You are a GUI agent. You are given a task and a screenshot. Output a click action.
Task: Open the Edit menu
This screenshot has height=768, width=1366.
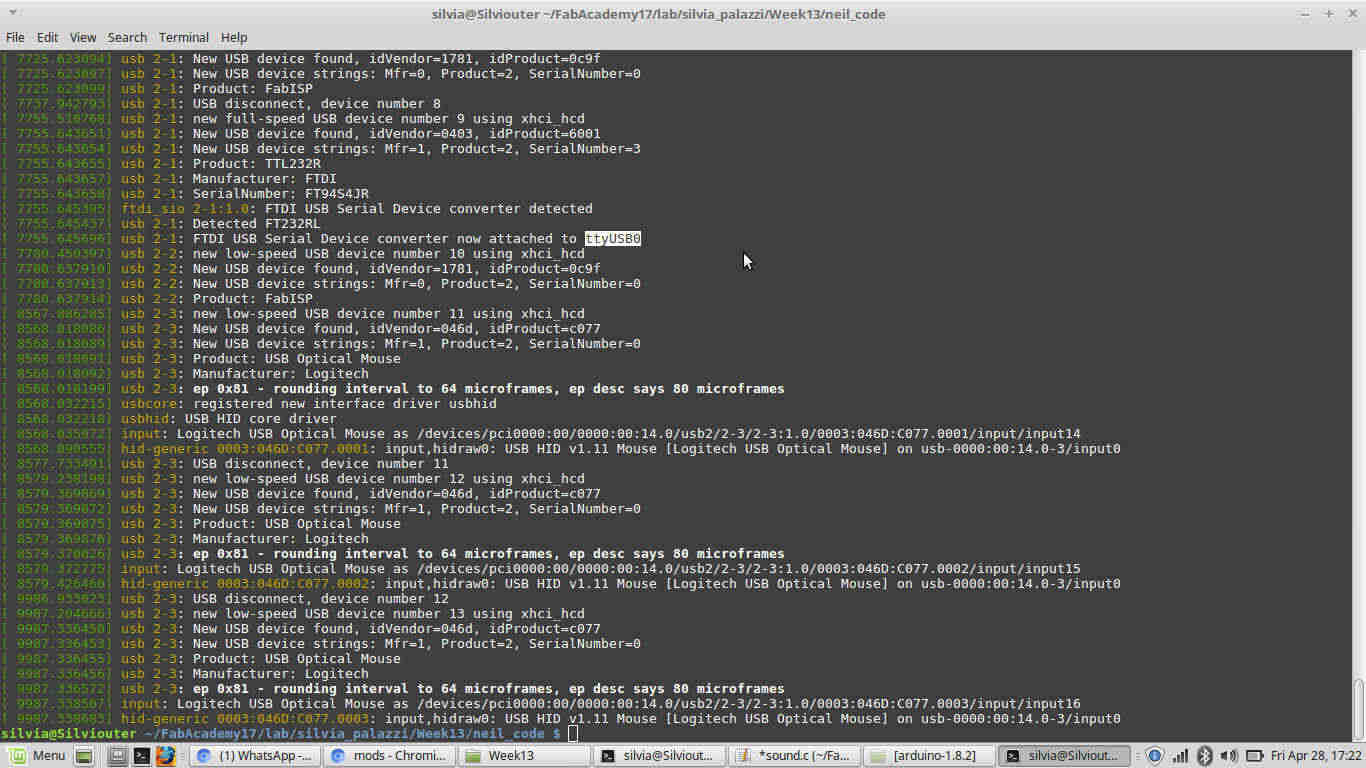[47, 37]
